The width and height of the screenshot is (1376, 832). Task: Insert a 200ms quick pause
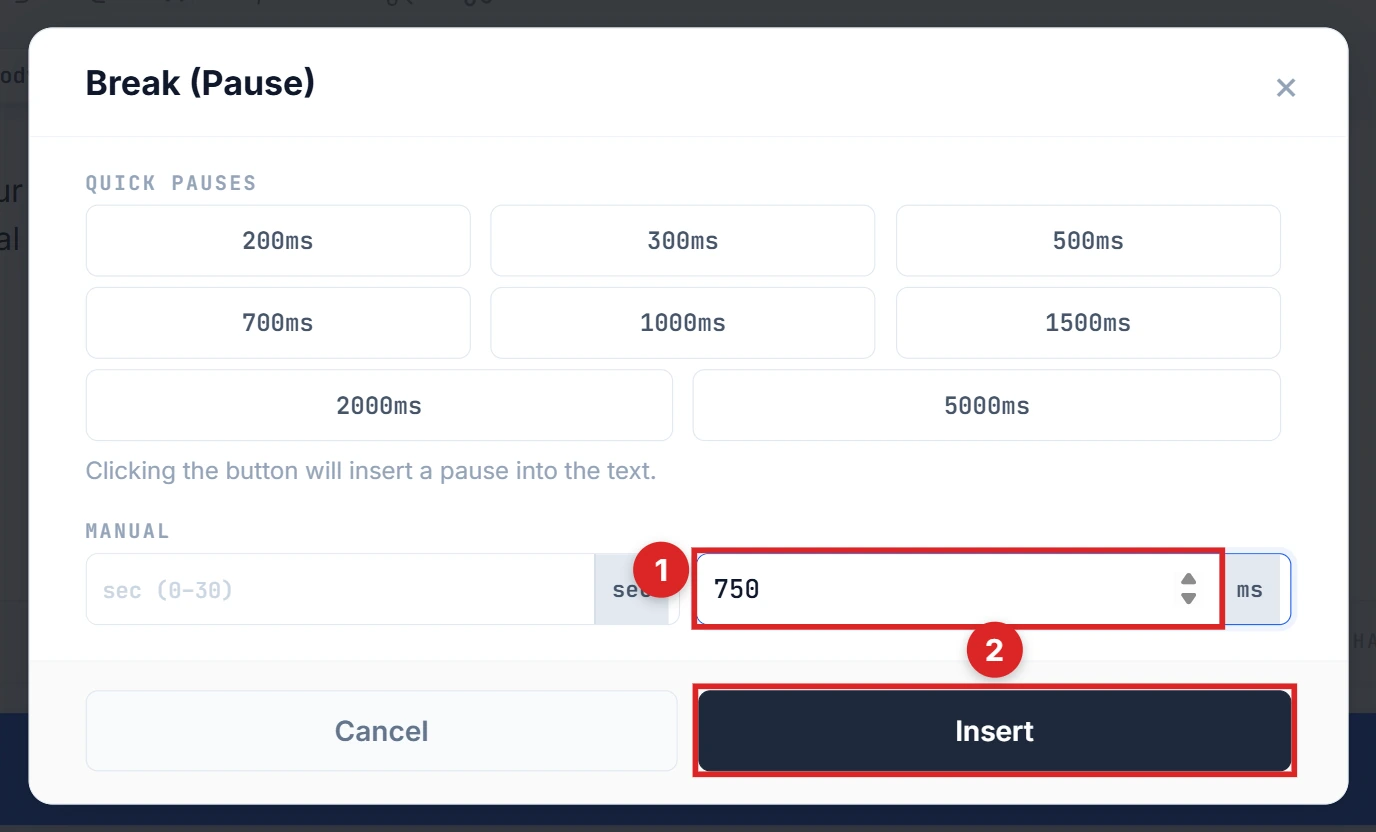(278, 240)
